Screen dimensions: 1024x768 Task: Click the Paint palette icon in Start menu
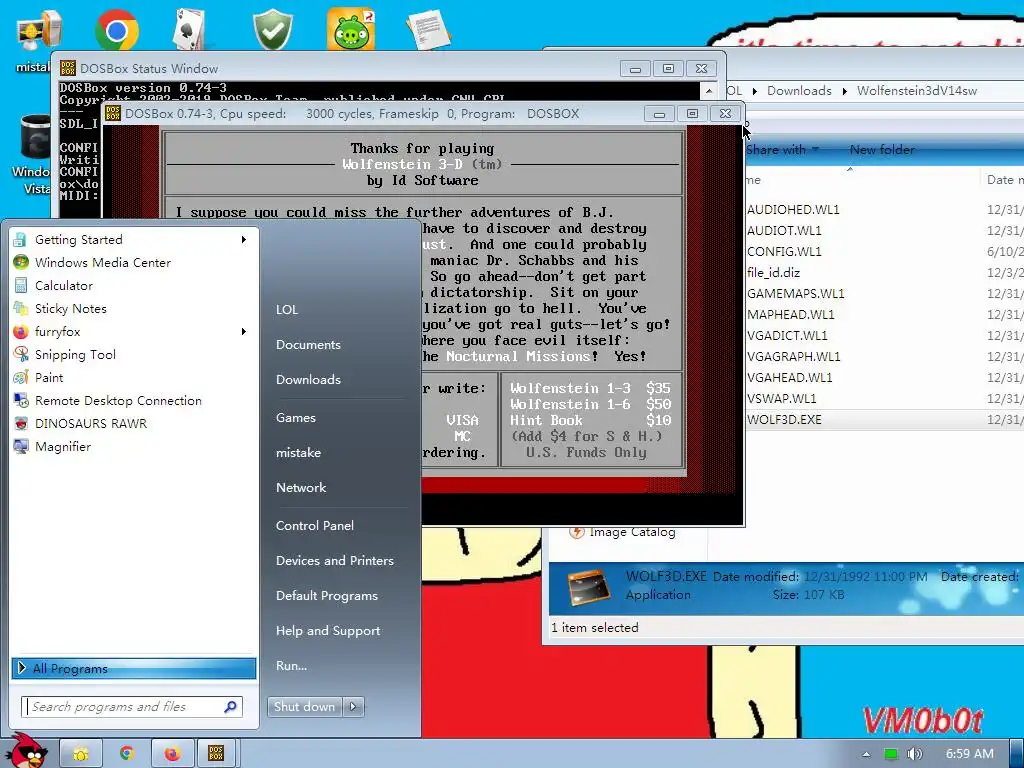(21, 377)
